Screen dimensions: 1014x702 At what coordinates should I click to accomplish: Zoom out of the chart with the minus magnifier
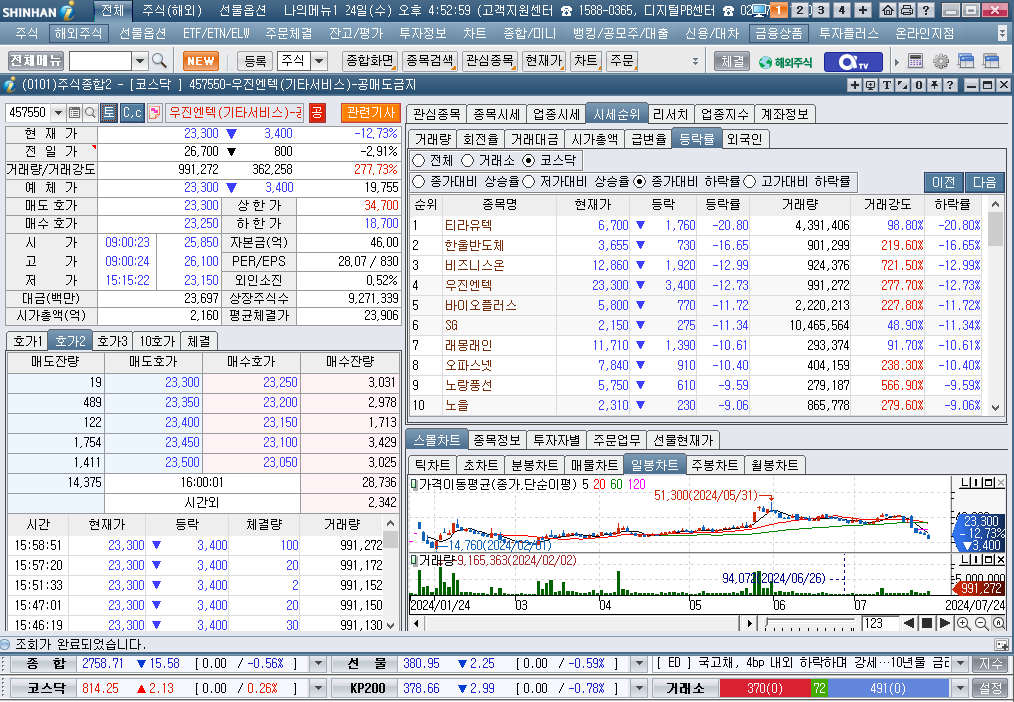[982, 623]
